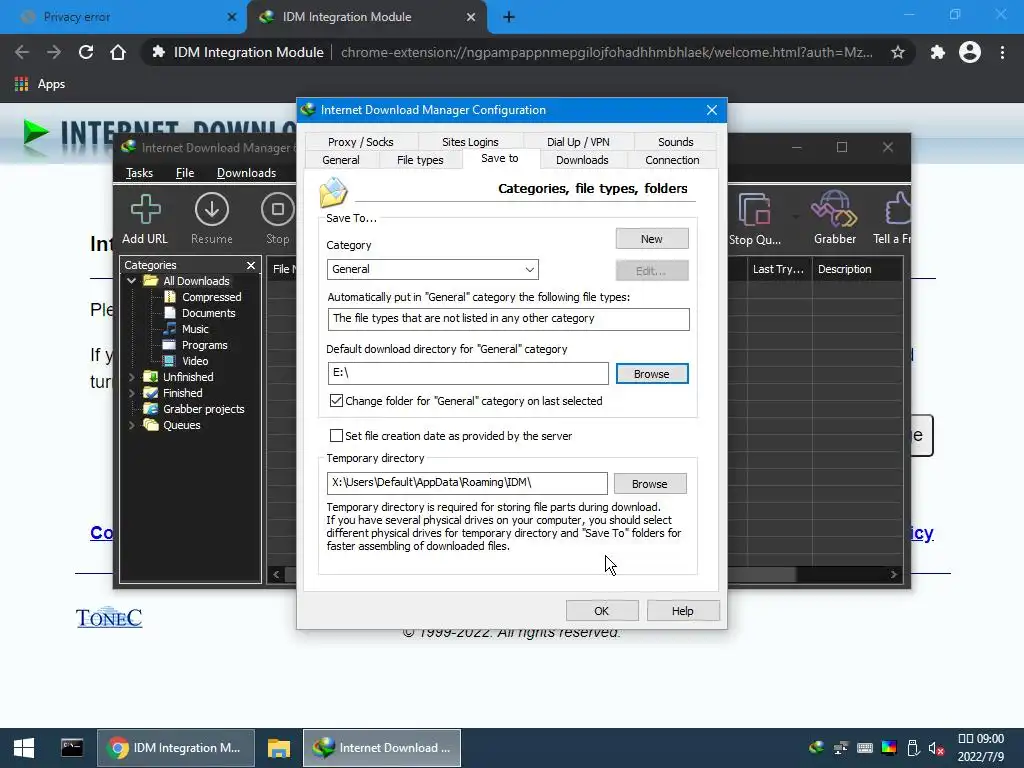This screenshot has height=768, width=1024.
Task: Enable Set file creation date by server
Action: 336,436
